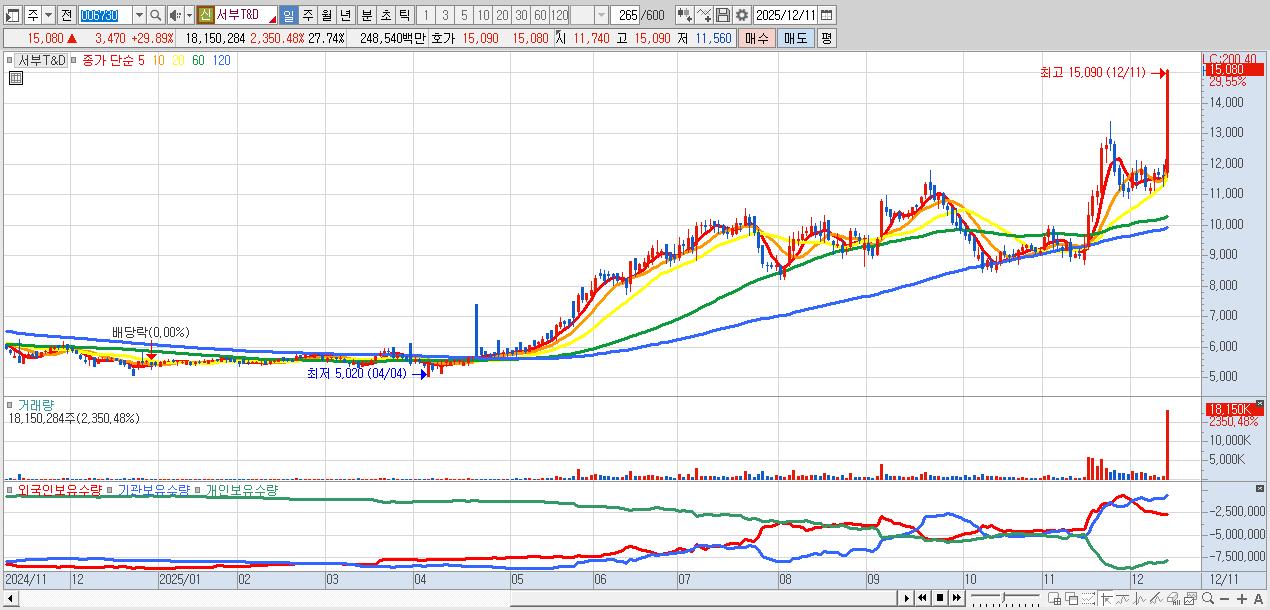Click the 평 button
Viewport: 1270px width, 610px height.
pyautogui.click(x=826, y=38)
